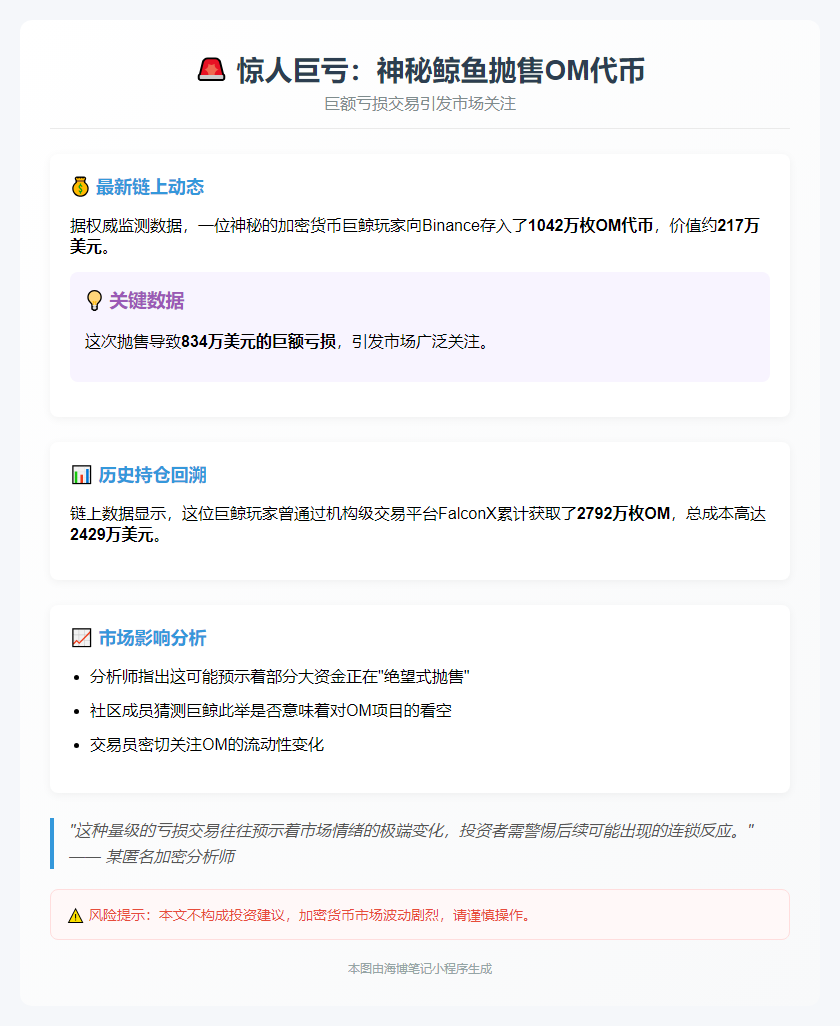Click the bold text 1042万枚OM代币

click(x=591, y=226)
